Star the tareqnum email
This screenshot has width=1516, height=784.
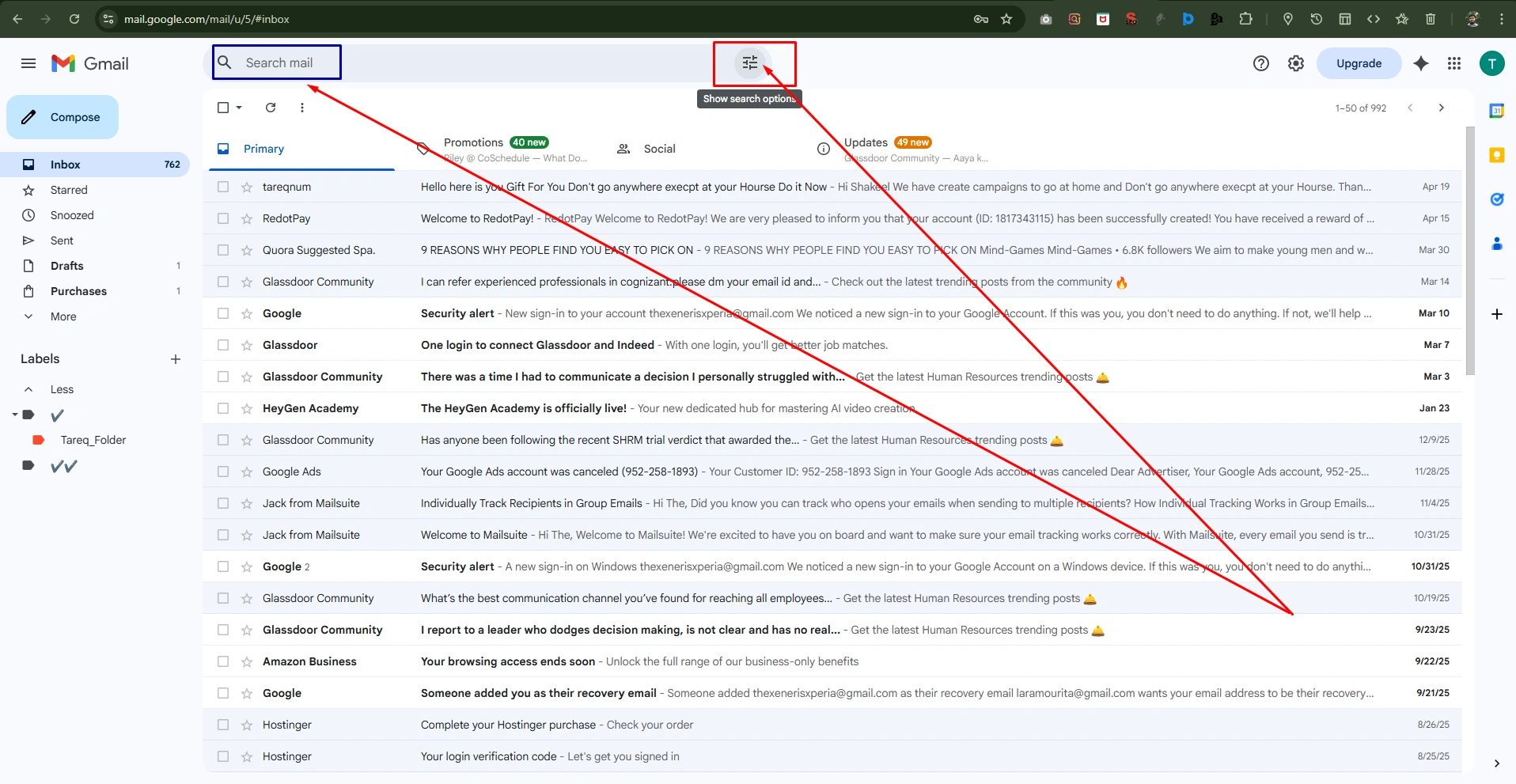(247, 187)
